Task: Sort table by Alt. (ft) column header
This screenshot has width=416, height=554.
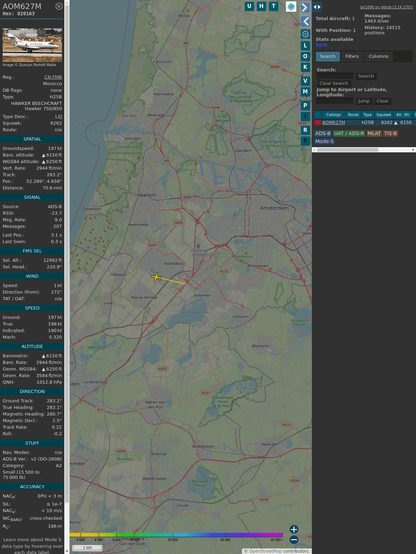Action: coord(403,114)
